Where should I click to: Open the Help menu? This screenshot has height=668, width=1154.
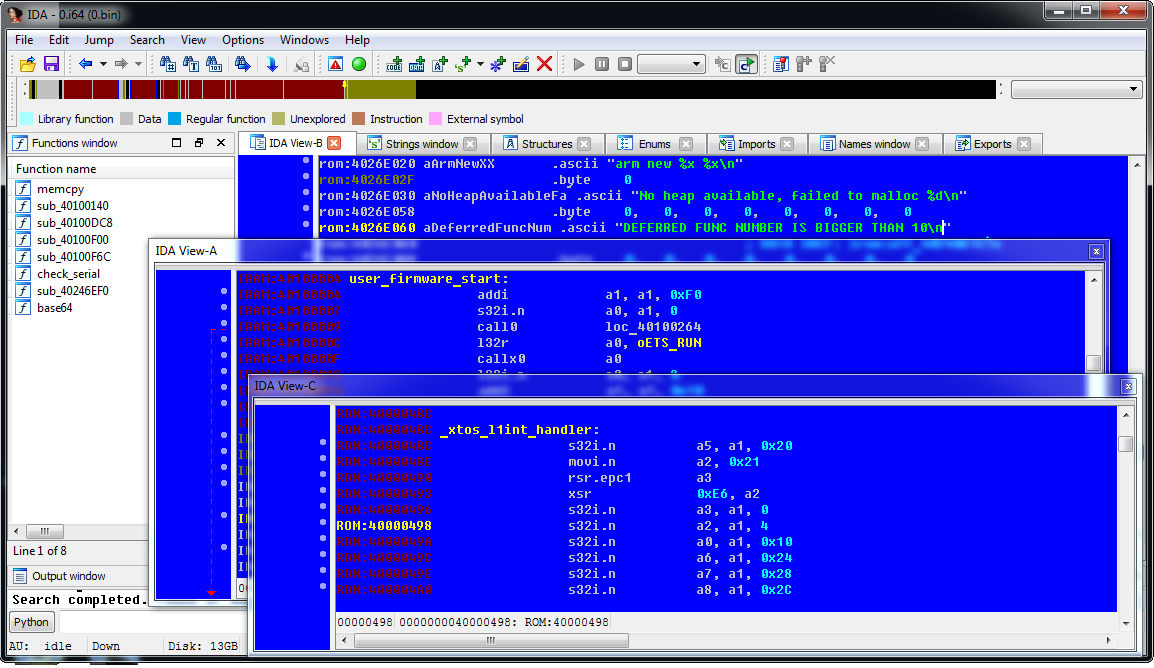click(357, 40)
